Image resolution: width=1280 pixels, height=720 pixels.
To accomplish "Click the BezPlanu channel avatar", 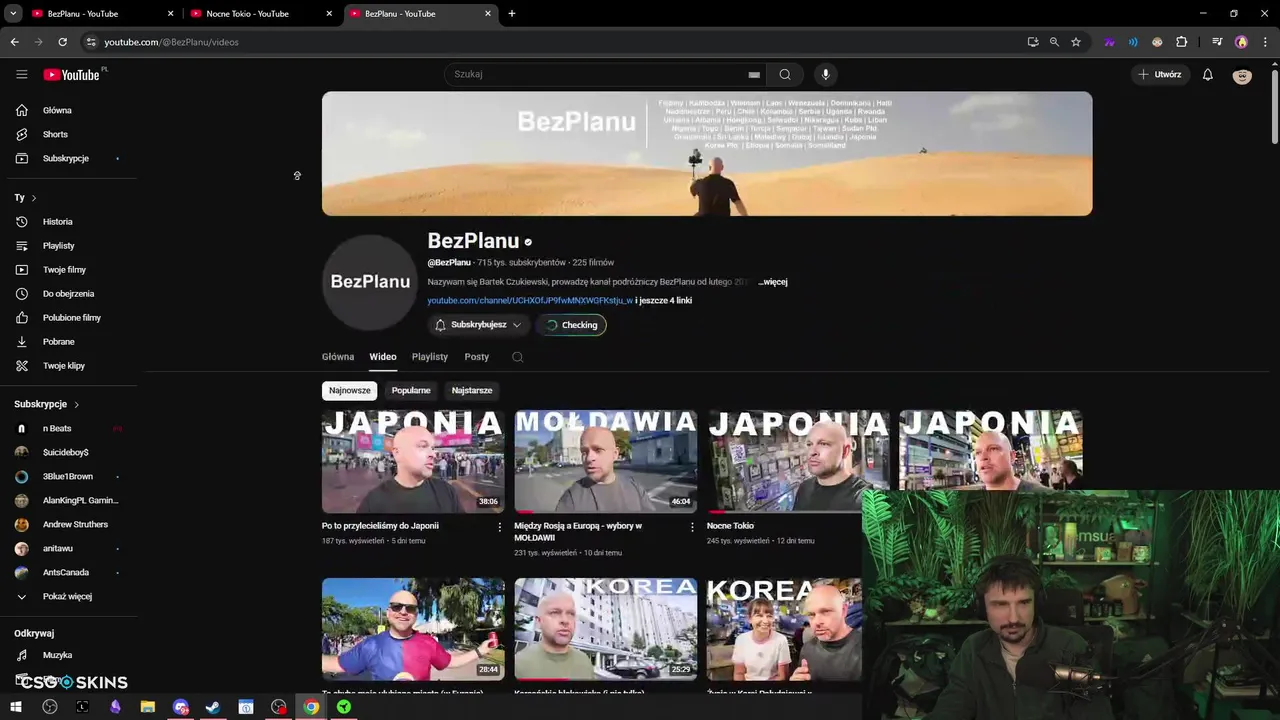I will tap(370, 282).
